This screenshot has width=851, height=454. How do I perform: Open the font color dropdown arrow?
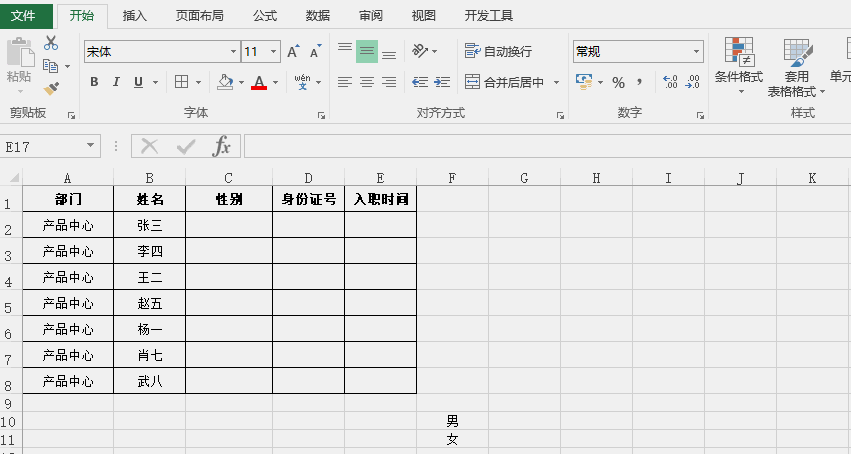tap(276, 82)
